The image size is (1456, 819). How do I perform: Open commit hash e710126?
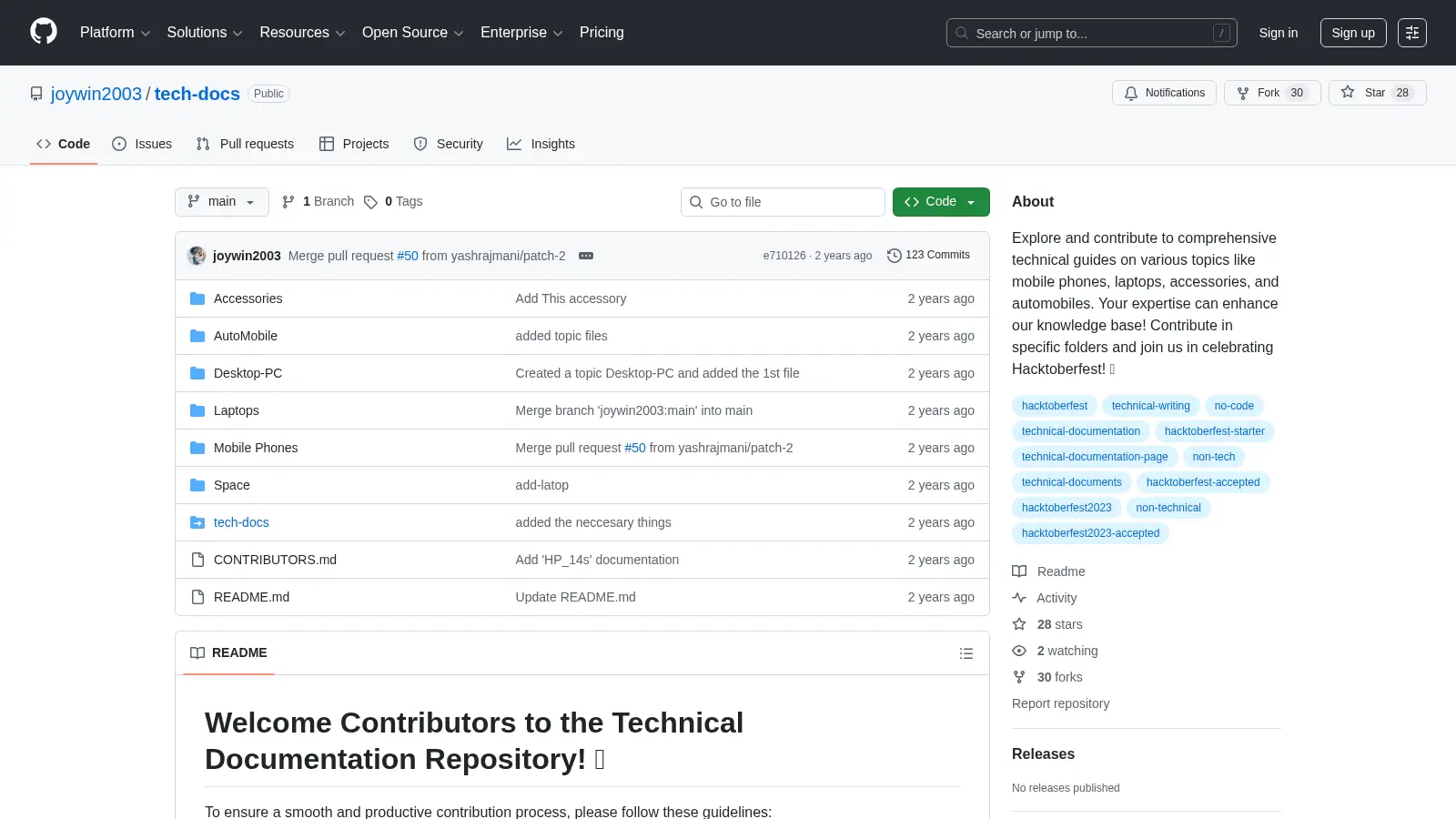tap(784, 256)
